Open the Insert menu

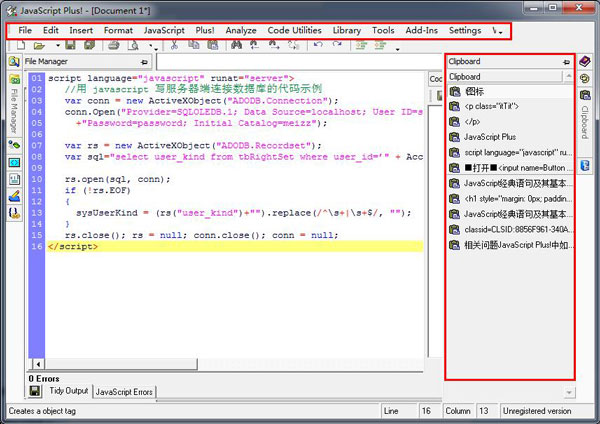[x=81, y=30]
